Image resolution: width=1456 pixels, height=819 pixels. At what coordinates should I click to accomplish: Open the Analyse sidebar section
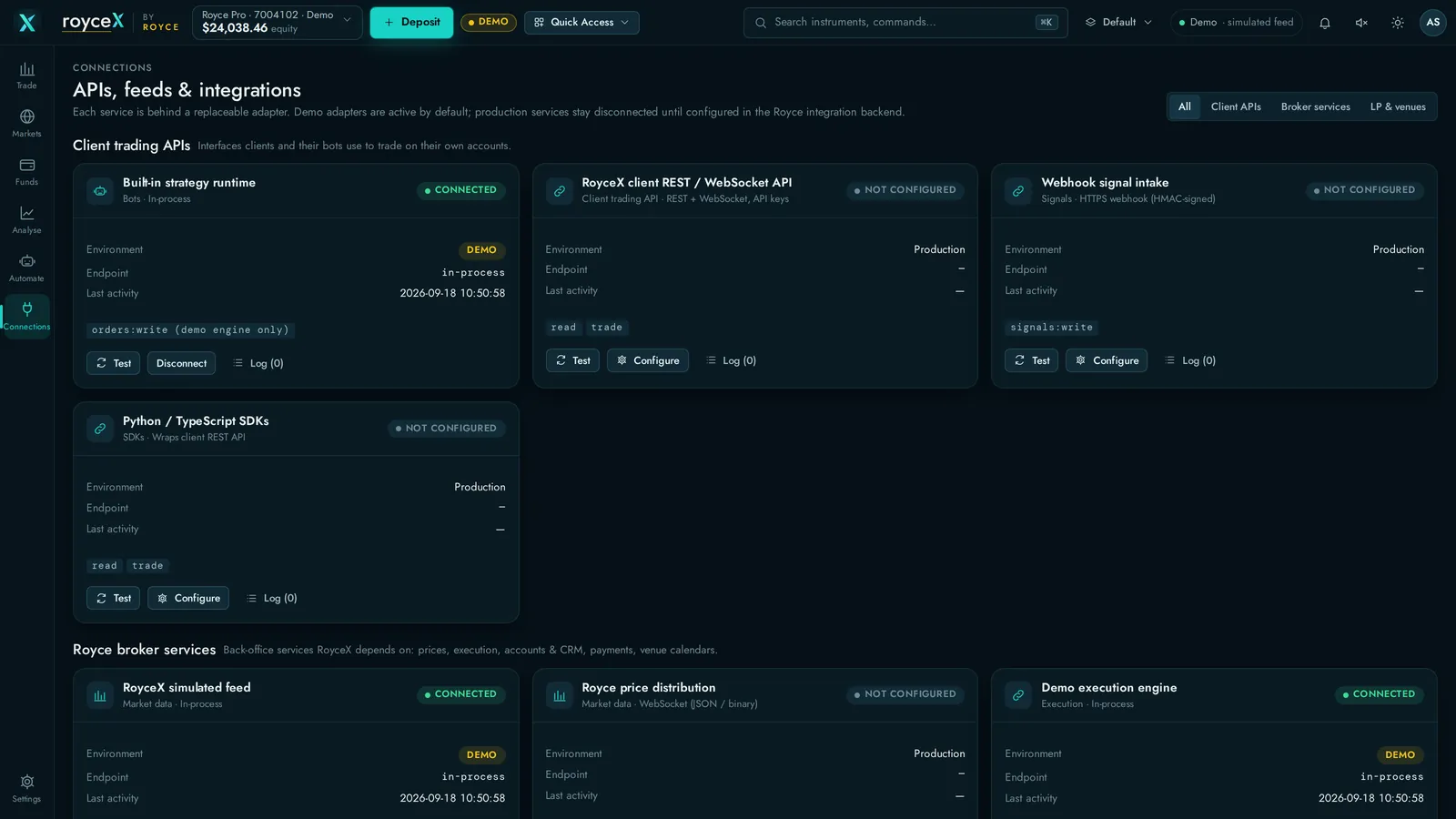(x=26, y=219)
